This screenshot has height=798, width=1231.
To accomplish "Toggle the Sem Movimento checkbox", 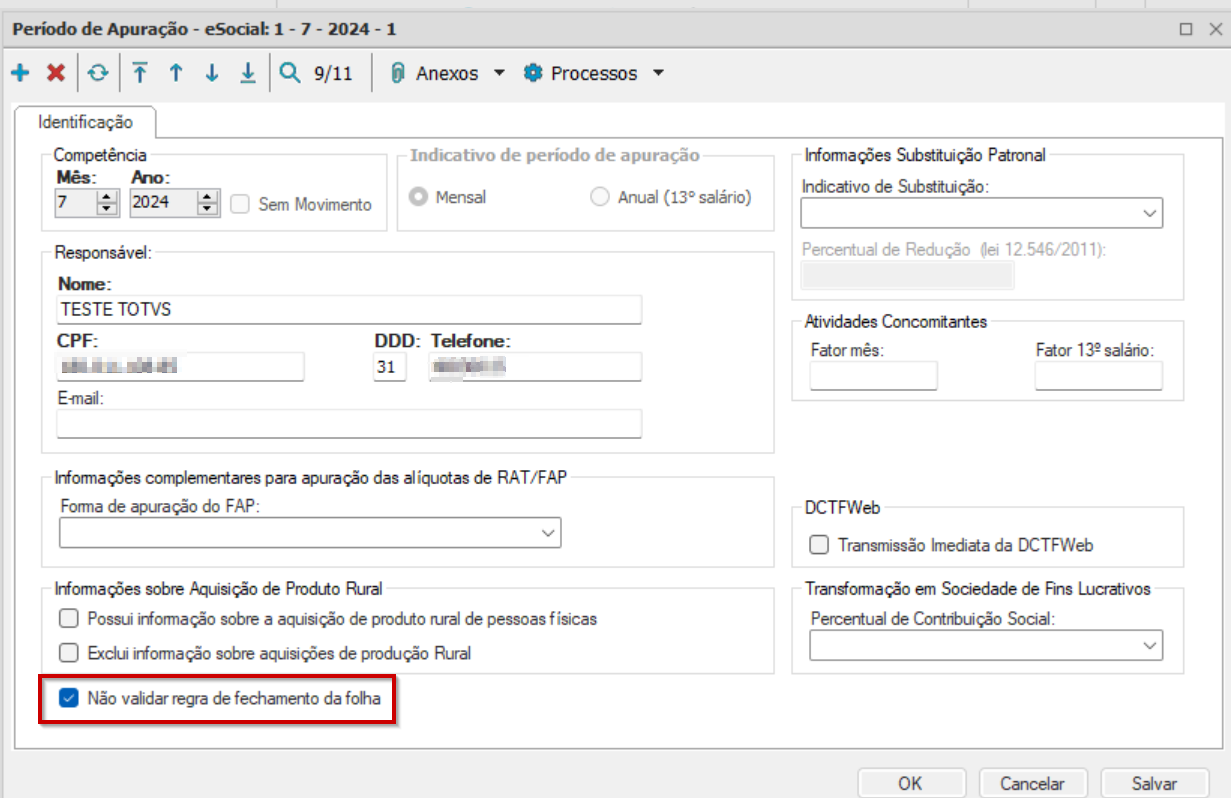I will [239, 204].
